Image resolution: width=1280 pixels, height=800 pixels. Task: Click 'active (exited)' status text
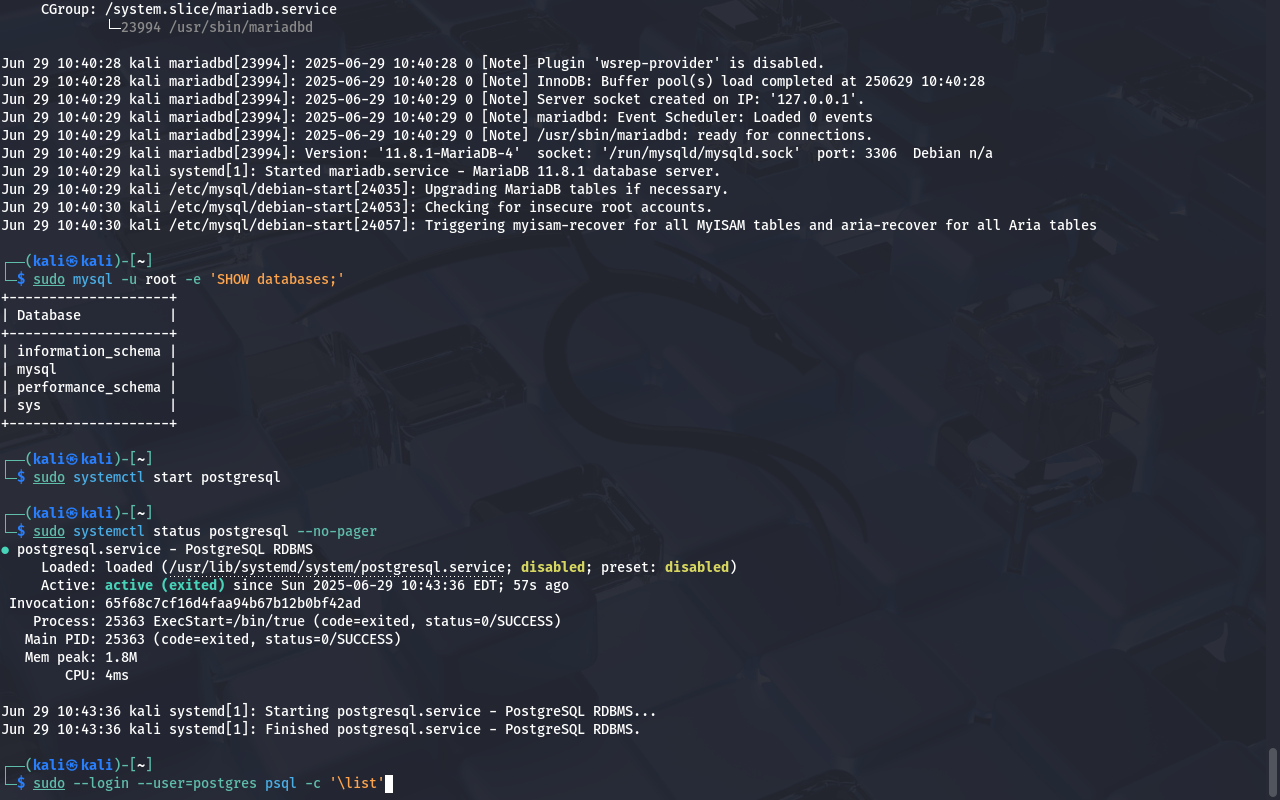tap(165, 585)
